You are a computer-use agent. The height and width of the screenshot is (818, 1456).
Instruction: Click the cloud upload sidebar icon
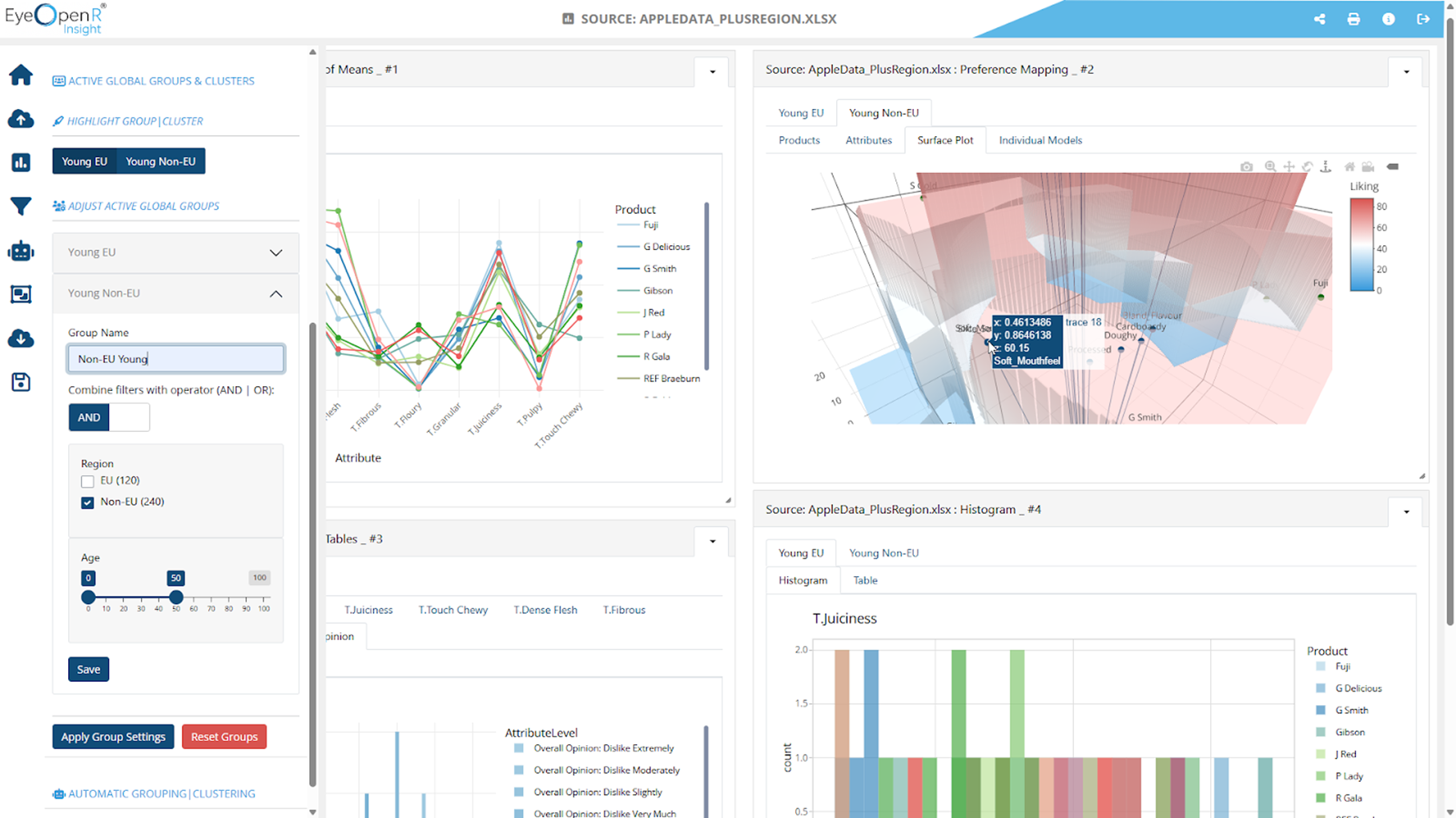[x=21, y=119]
